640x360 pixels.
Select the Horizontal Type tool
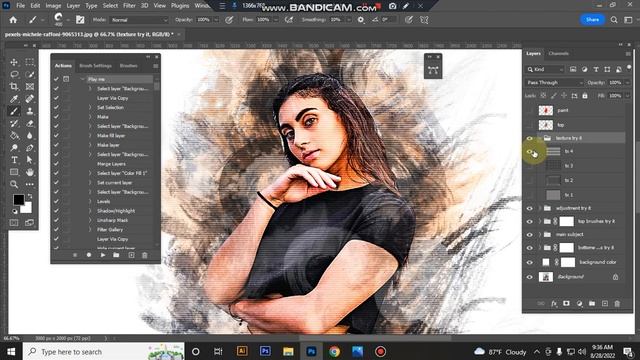tap(14, 160)
